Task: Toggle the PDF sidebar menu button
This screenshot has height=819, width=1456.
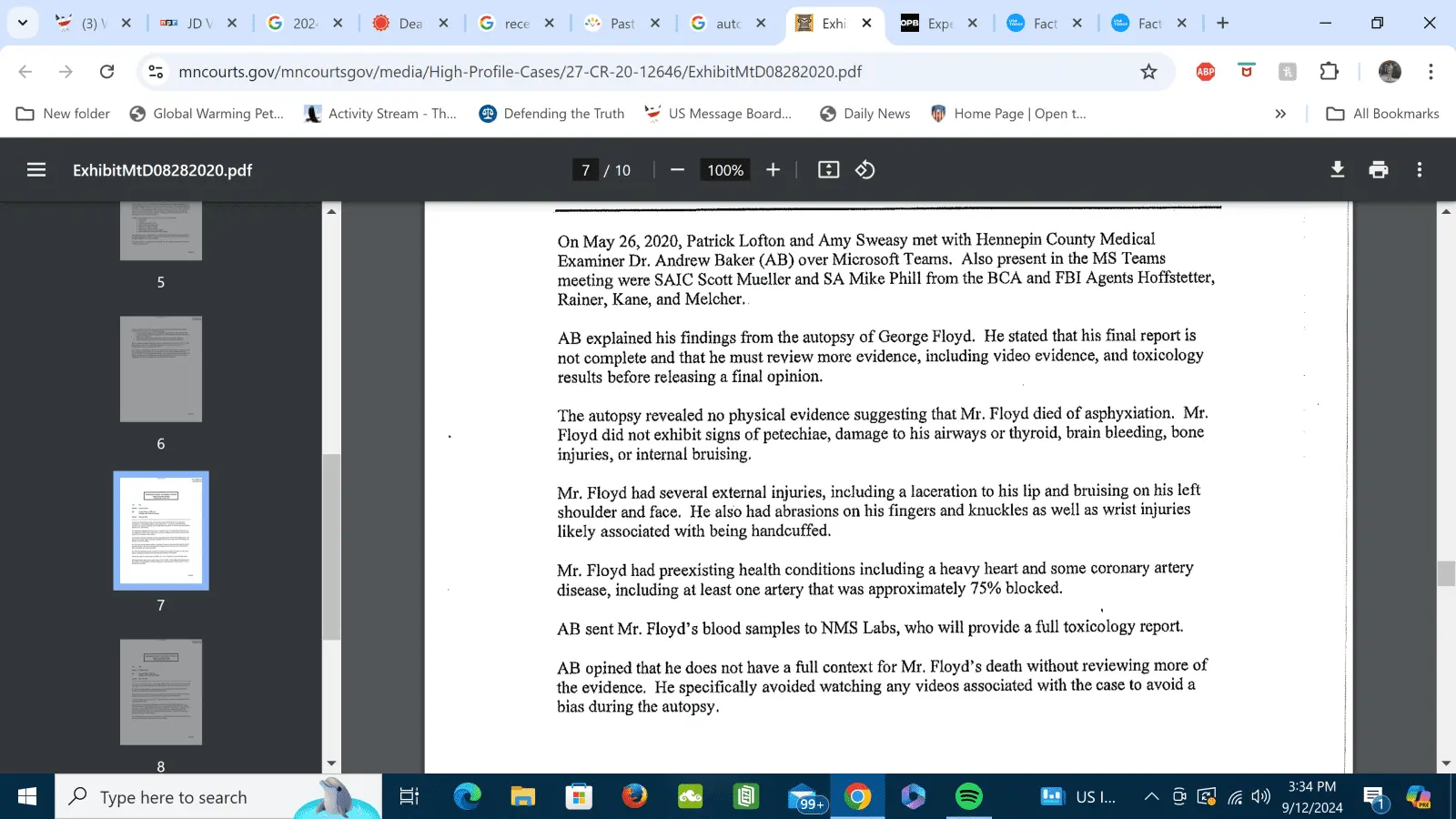Action: tap(36, 170)
